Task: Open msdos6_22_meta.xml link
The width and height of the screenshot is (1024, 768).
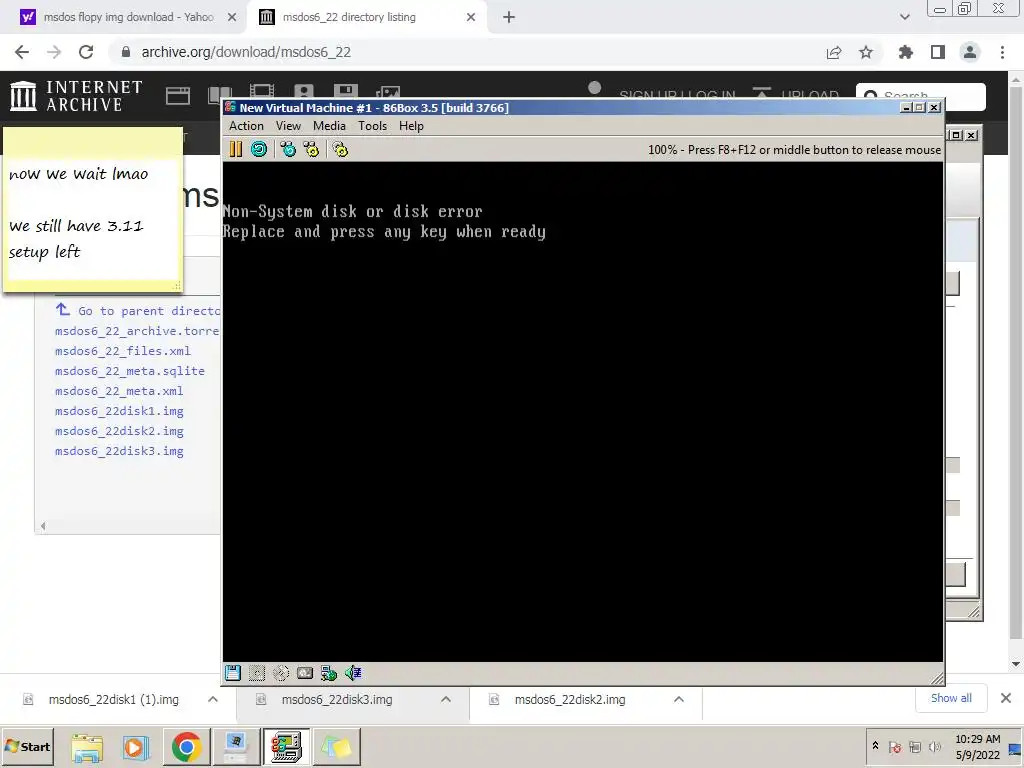Action: point(119,391)
